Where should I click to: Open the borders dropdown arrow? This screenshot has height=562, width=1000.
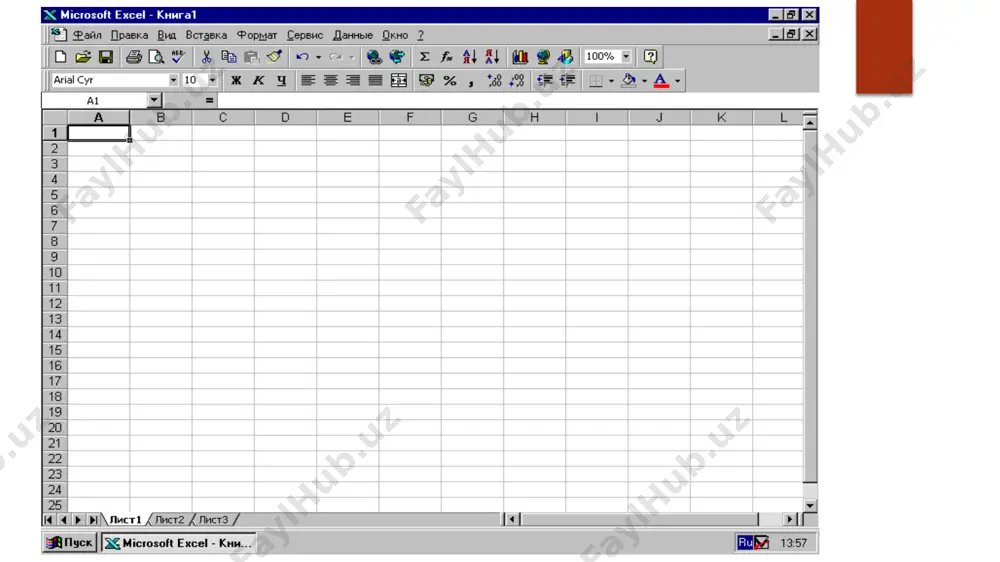click(611, 81)
